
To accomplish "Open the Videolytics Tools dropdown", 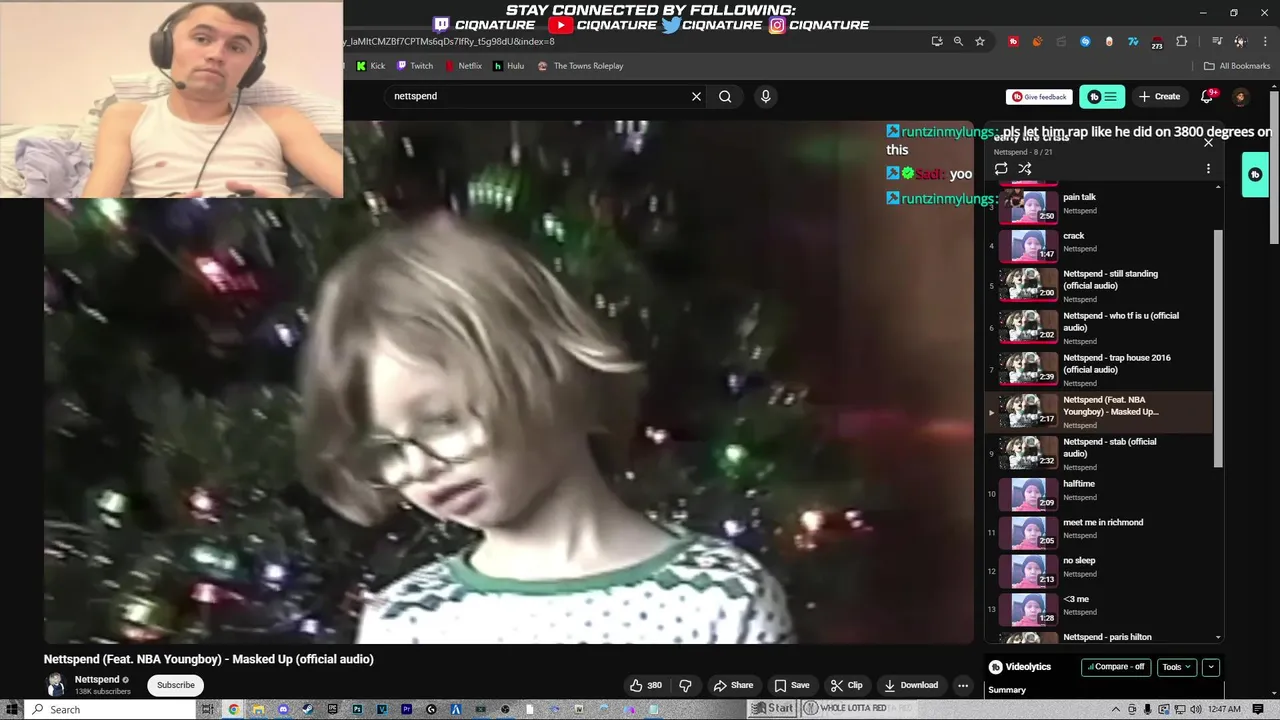I will click(1176, 667).
